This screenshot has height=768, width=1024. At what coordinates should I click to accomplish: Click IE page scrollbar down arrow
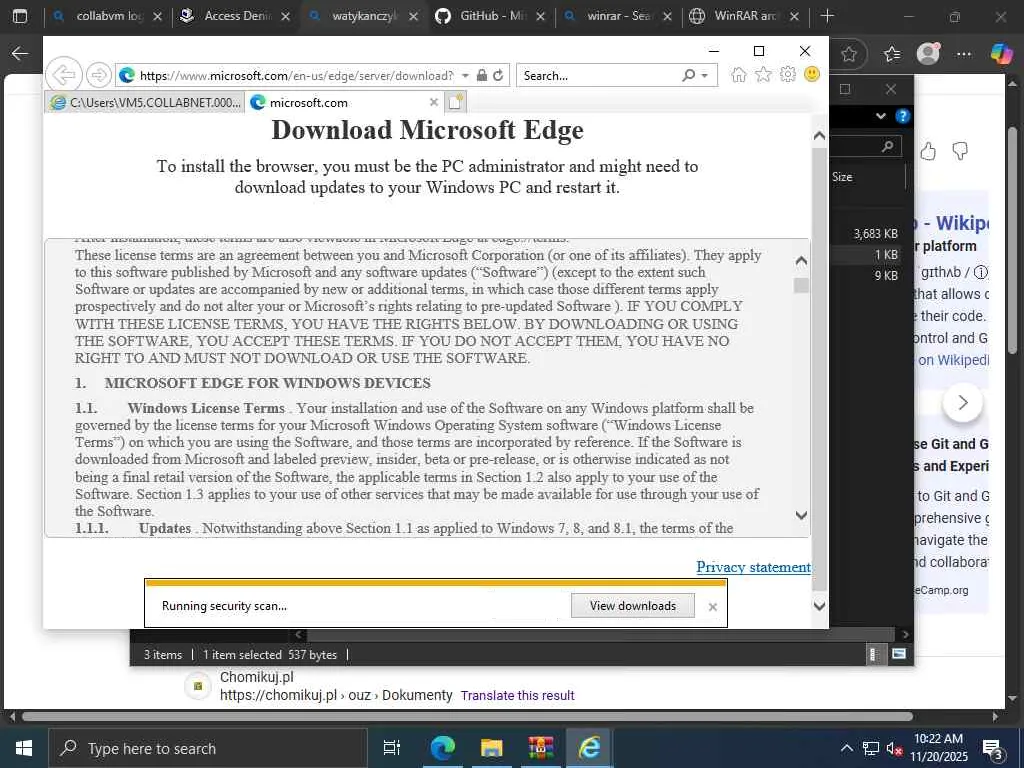coord(819,606)
